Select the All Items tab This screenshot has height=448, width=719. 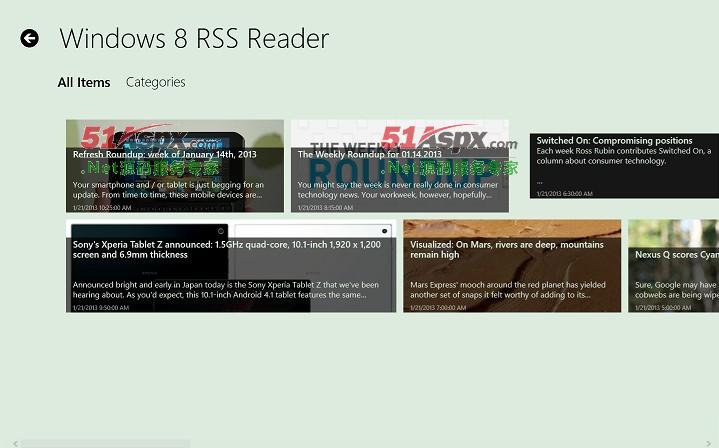[x=84, y=83]
